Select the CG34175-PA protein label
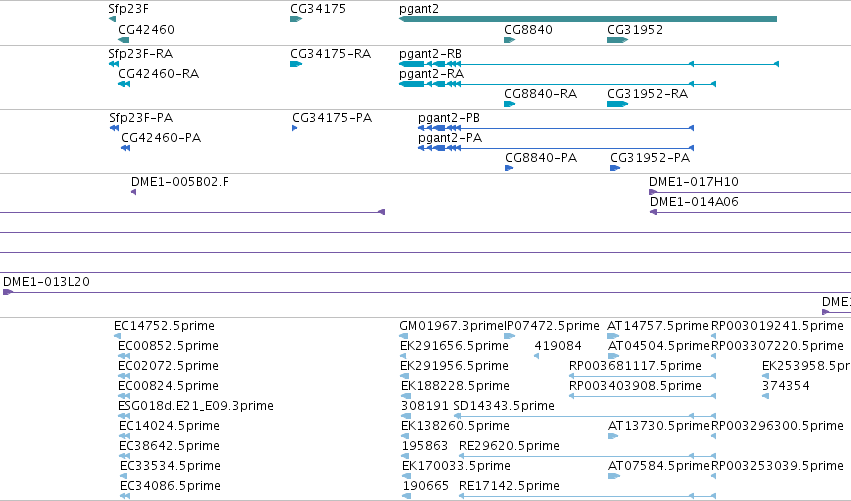851x501 pixels. coord(332,118)
